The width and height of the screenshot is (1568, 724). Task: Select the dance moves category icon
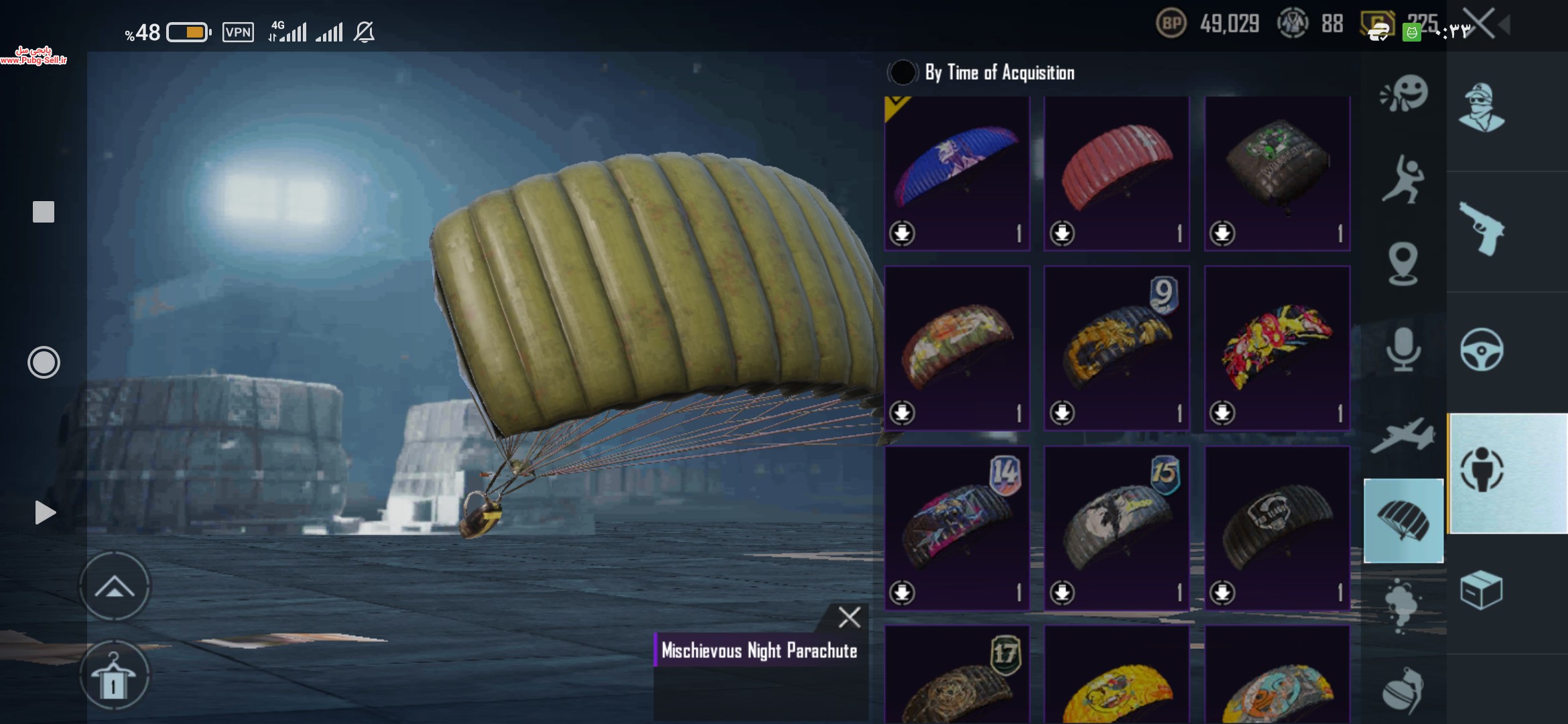point(1402,178)
